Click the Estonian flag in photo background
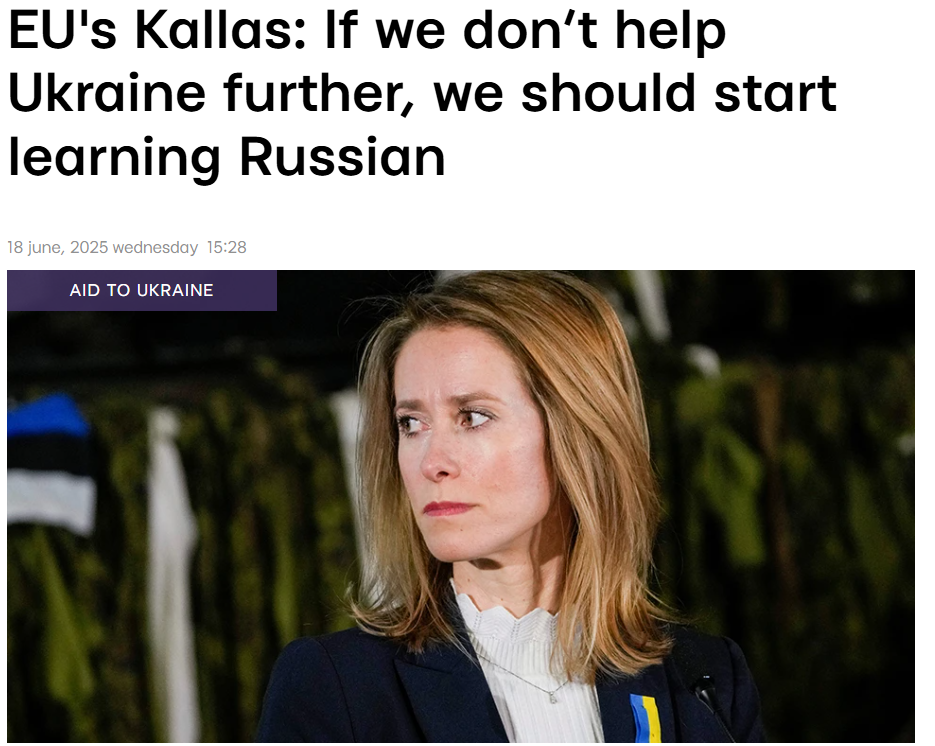 tap(51, 464)
